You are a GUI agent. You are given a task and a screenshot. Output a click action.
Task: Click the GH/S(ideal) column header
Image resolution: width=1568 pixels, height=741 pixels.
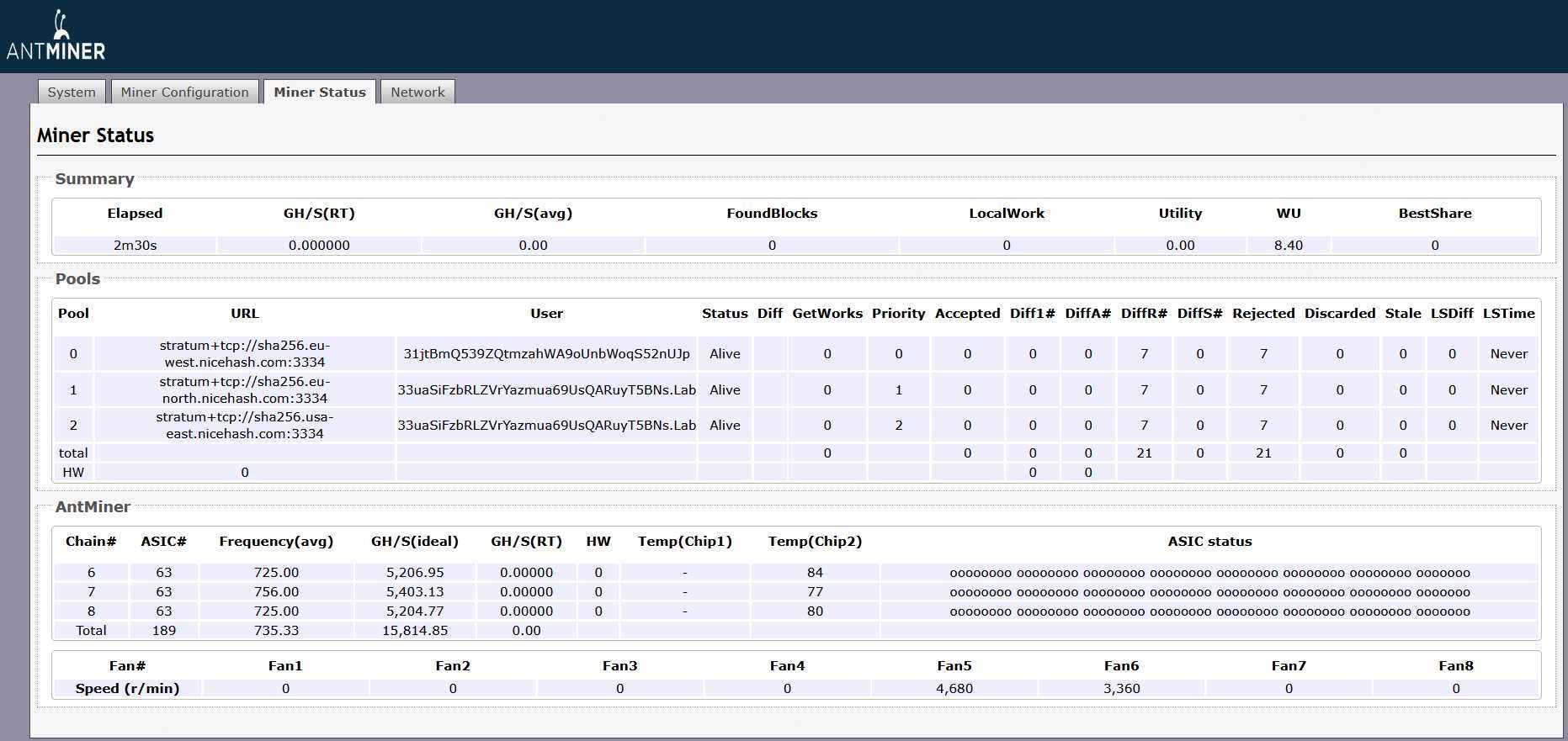point(415,542)
